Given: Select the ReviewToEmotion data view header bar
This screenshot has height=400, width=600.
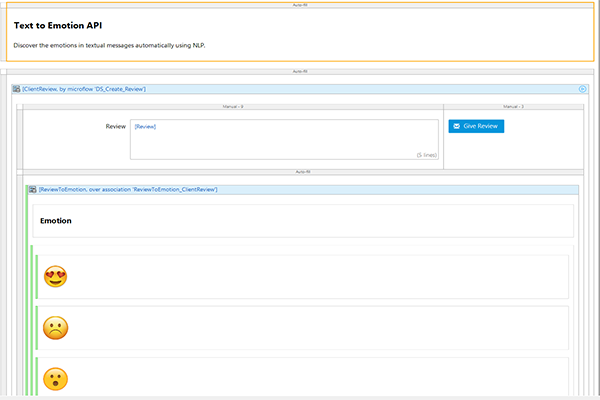Looking at the screenshot, I should 300,189.
